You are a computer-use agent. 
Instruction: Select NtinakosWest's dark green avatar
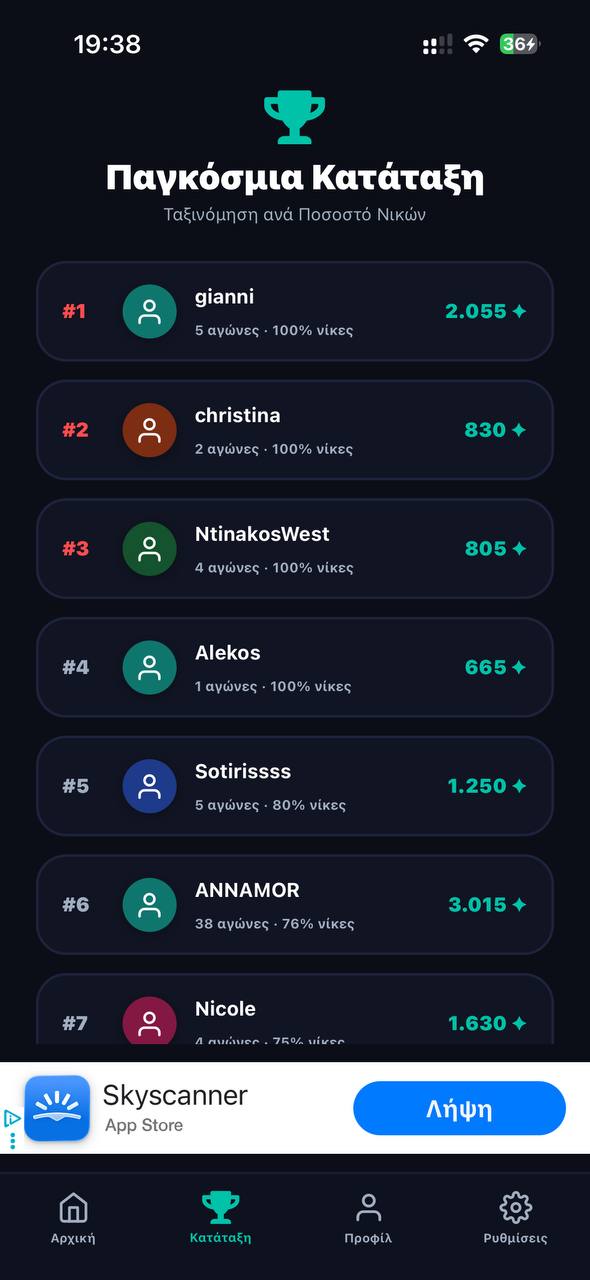pyautogui.click(x=149, y=549)
